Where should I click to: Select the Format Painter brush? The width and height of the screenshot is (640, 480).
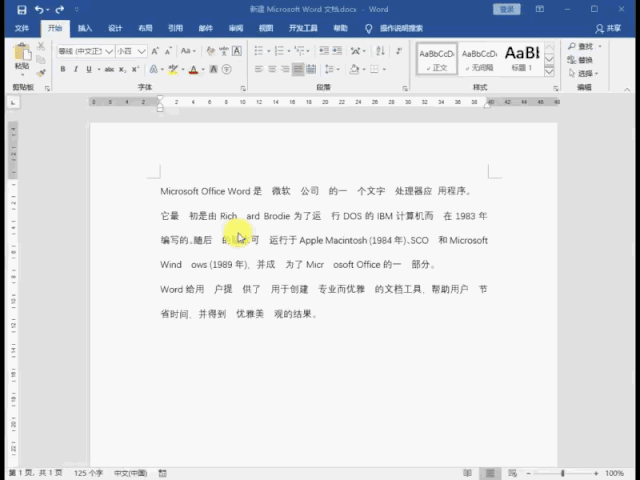click(41, 73)
